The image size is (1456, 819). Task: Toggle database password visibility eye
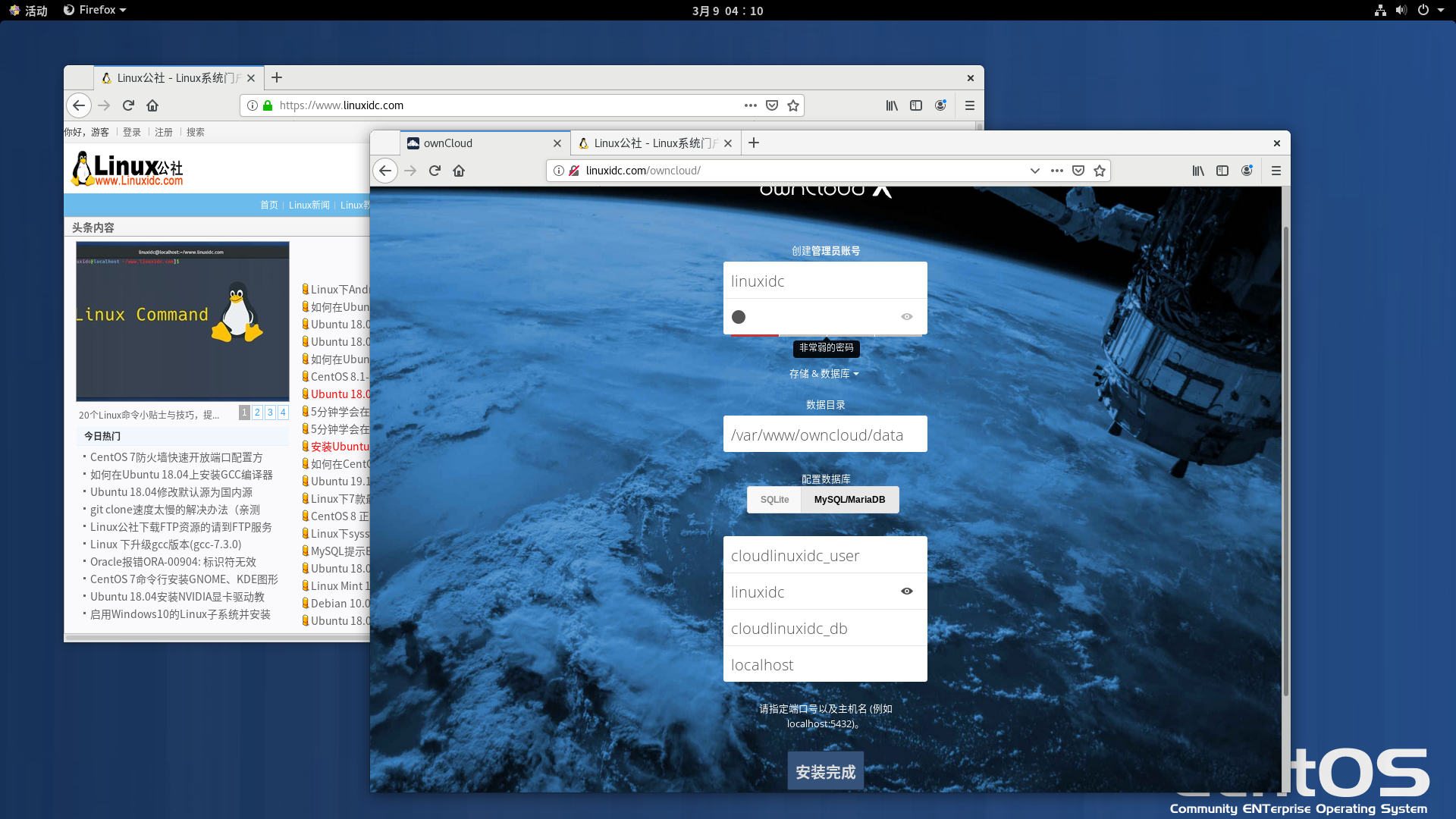(x=907, y=591)
